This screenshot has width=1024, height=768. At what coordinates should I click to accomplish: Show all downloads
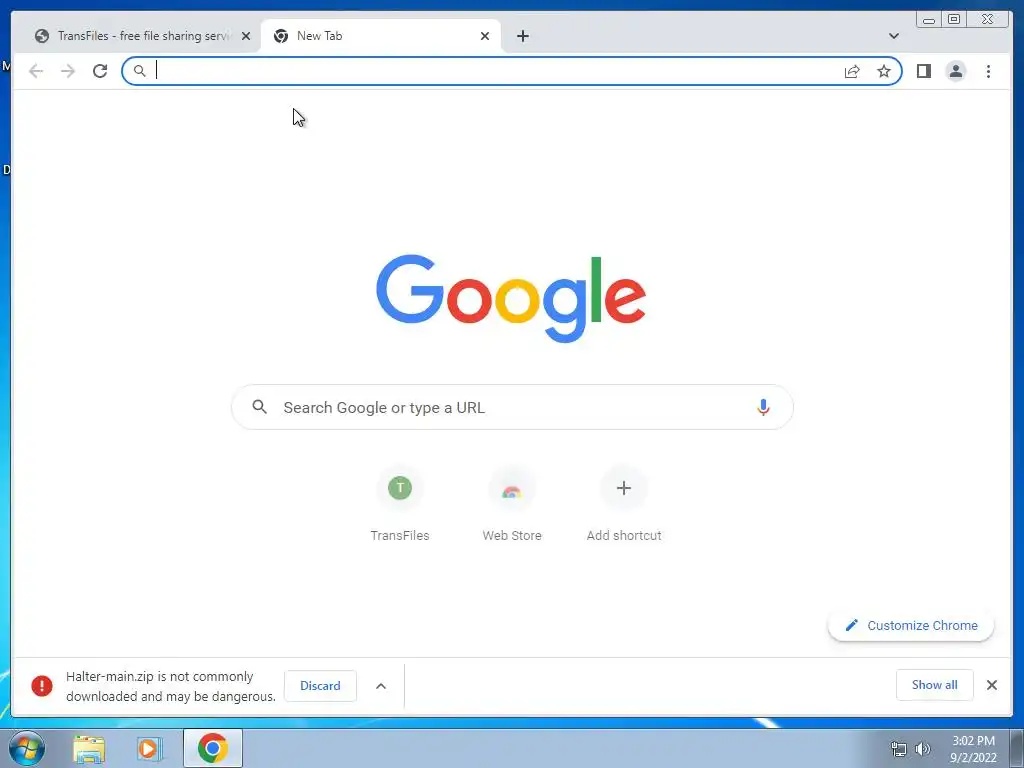pyautogui.click(x=935, y=684)
